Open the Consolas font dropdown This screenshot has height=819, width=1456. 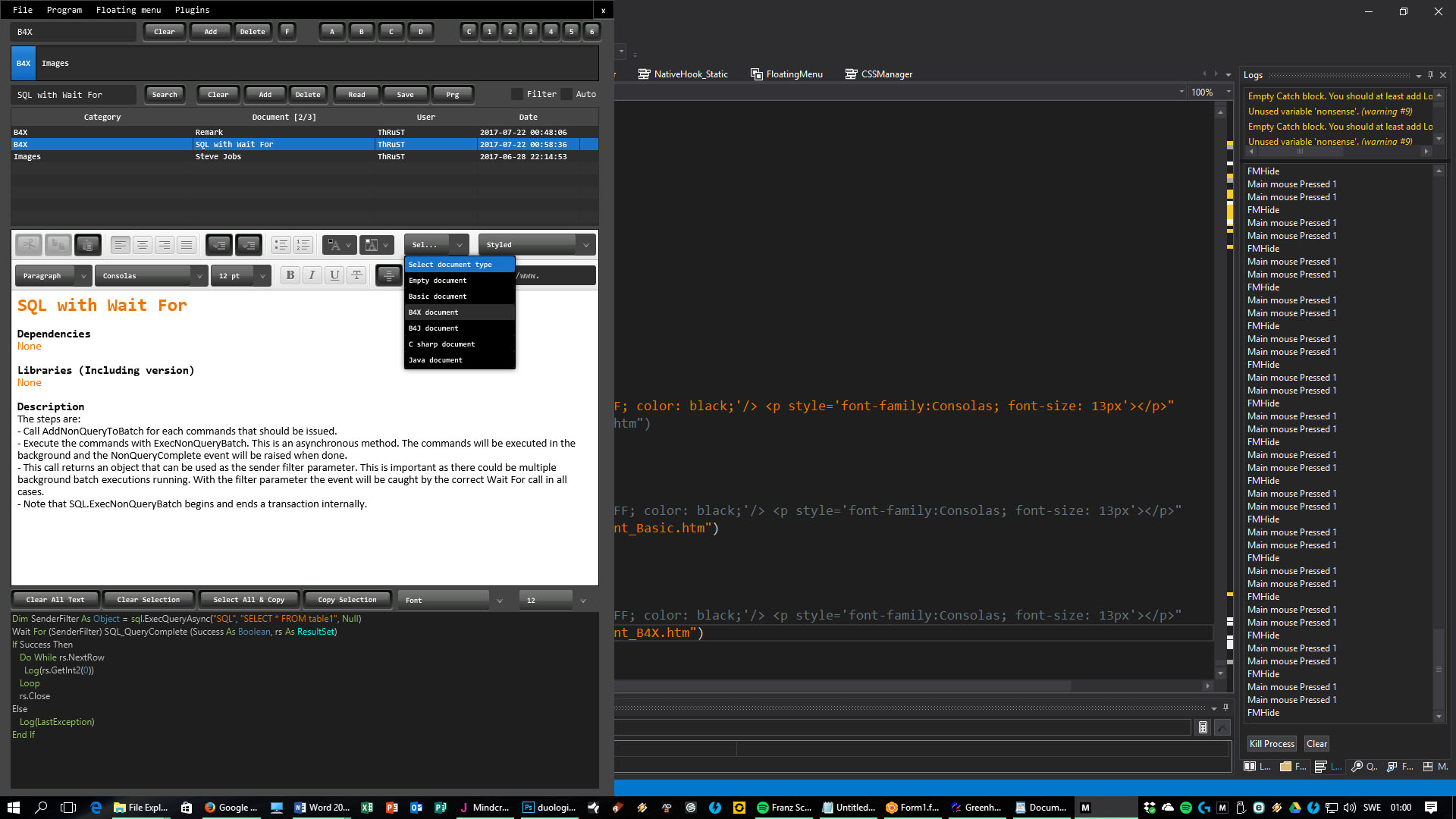(x=199, y=276)
